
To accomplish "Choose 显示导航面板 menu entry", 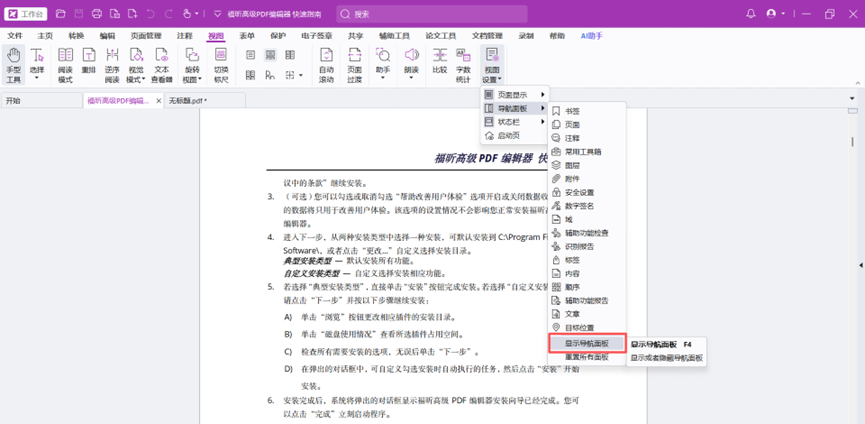I will (587, 343).
